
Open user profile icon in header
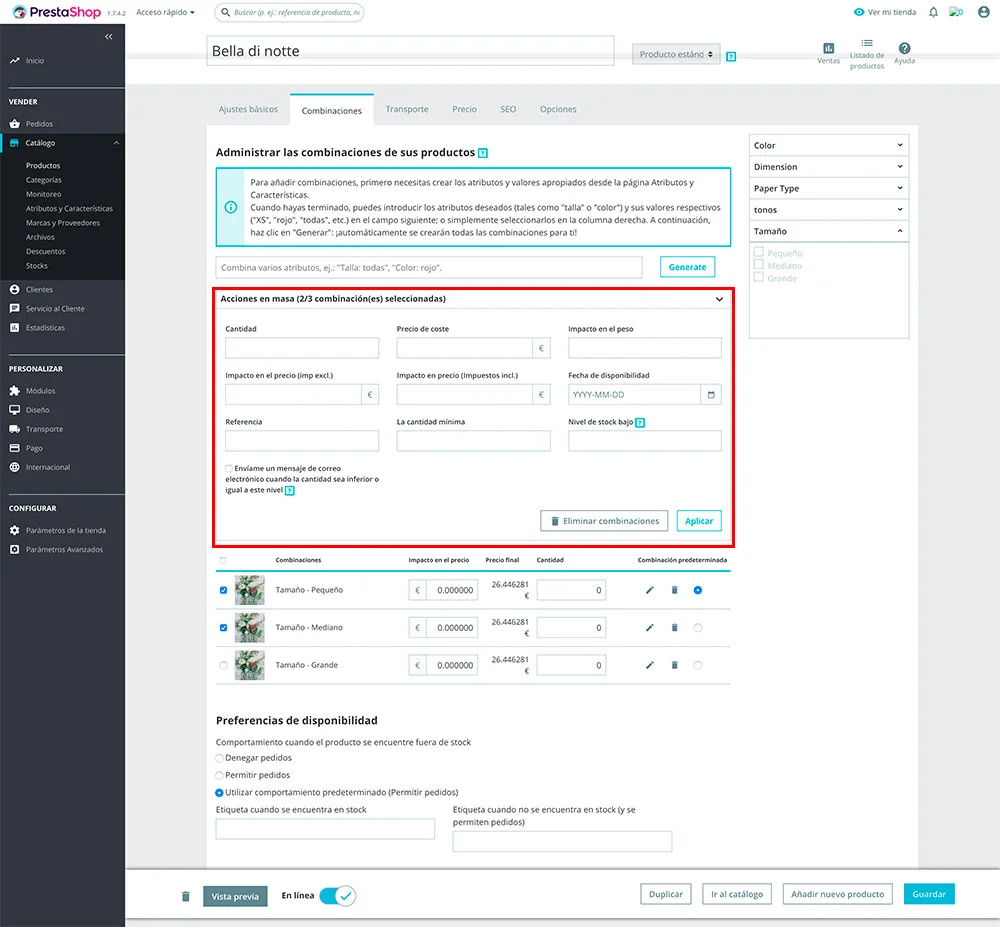983,12
